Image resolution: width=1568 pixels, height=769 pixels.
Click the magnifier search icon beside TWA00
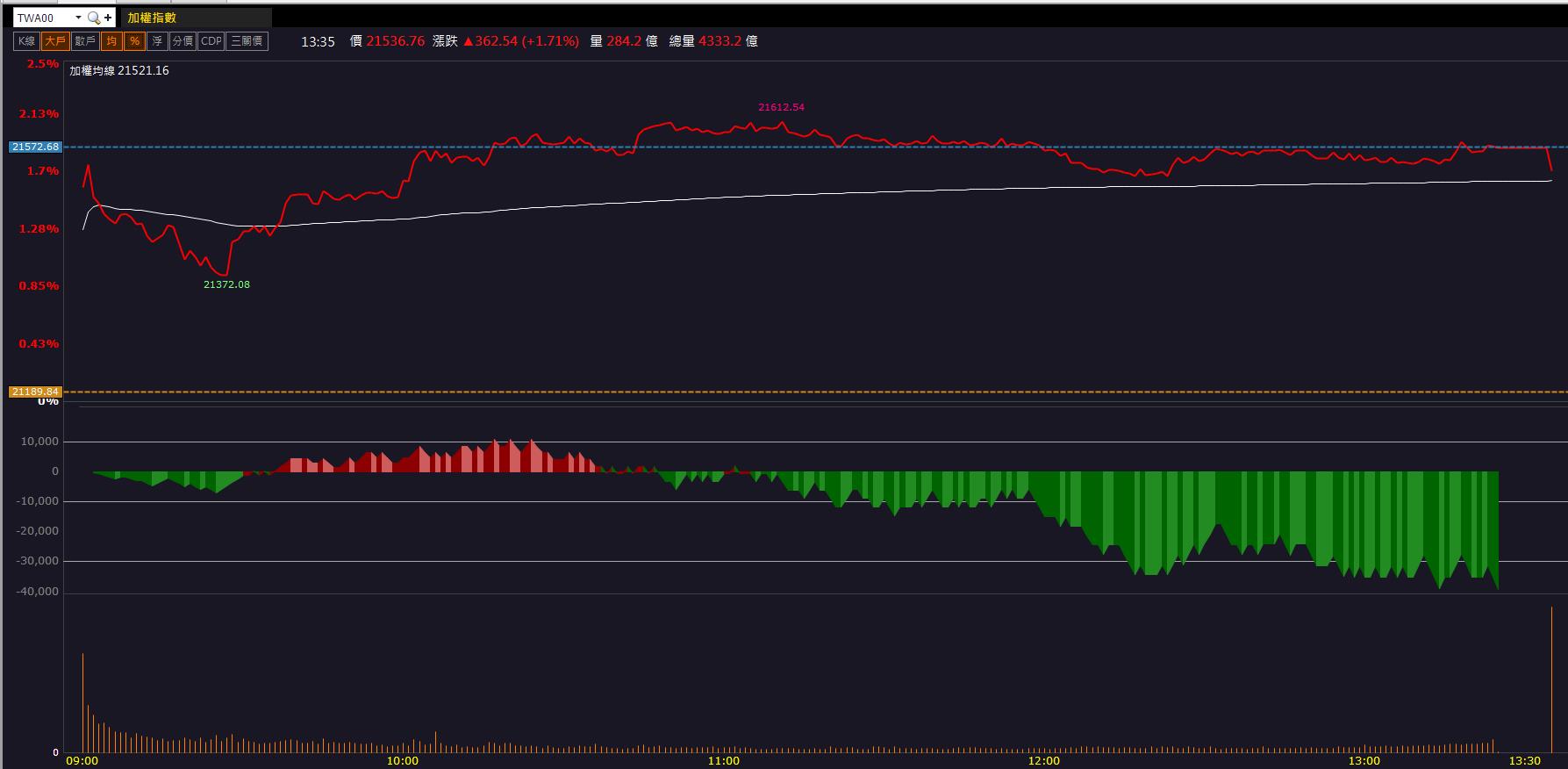(x=93, y=18)
